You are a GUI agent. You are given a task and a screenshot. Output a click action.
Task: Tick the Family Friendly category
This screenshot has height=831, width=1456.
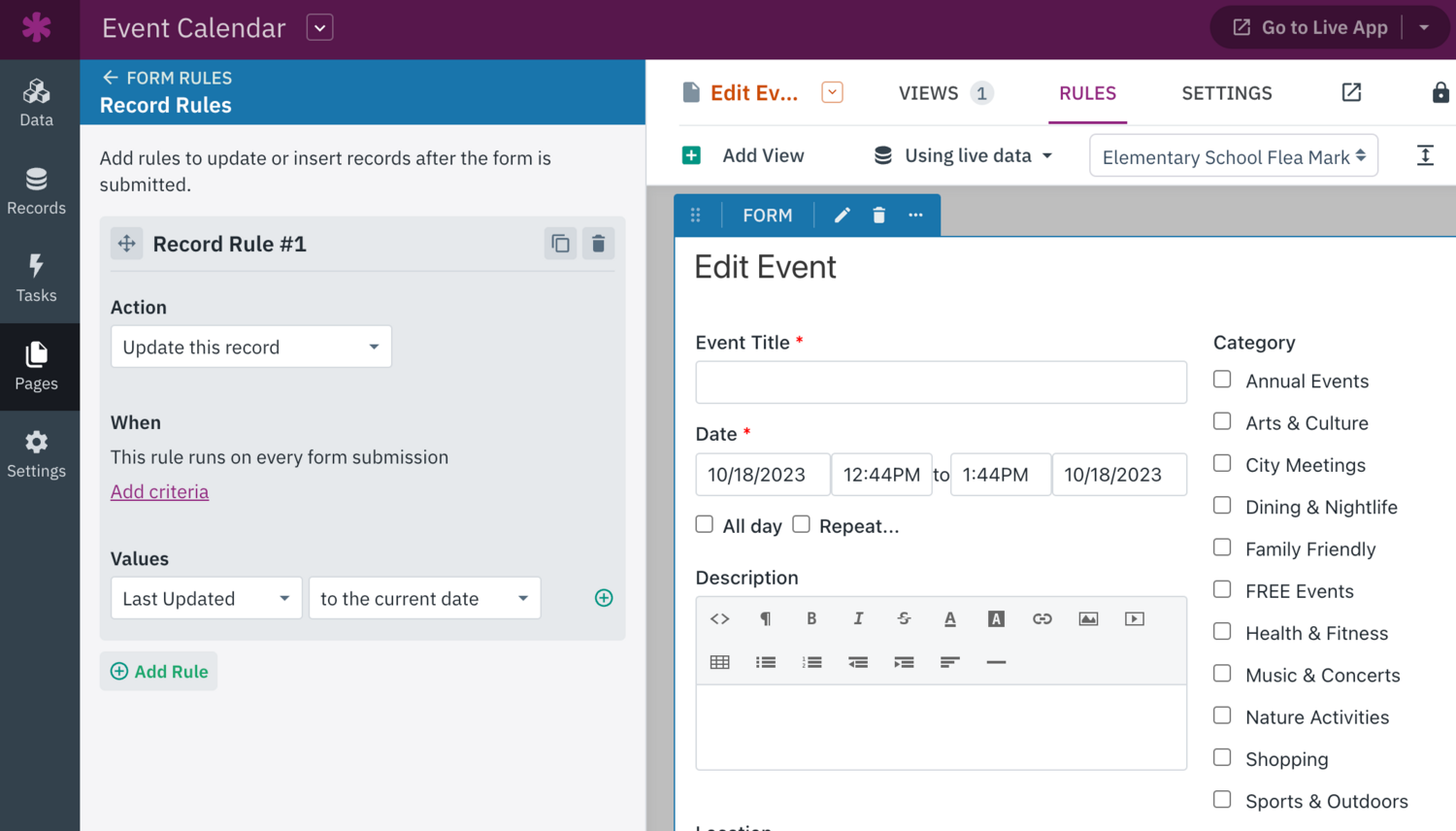pos(1222,548)
